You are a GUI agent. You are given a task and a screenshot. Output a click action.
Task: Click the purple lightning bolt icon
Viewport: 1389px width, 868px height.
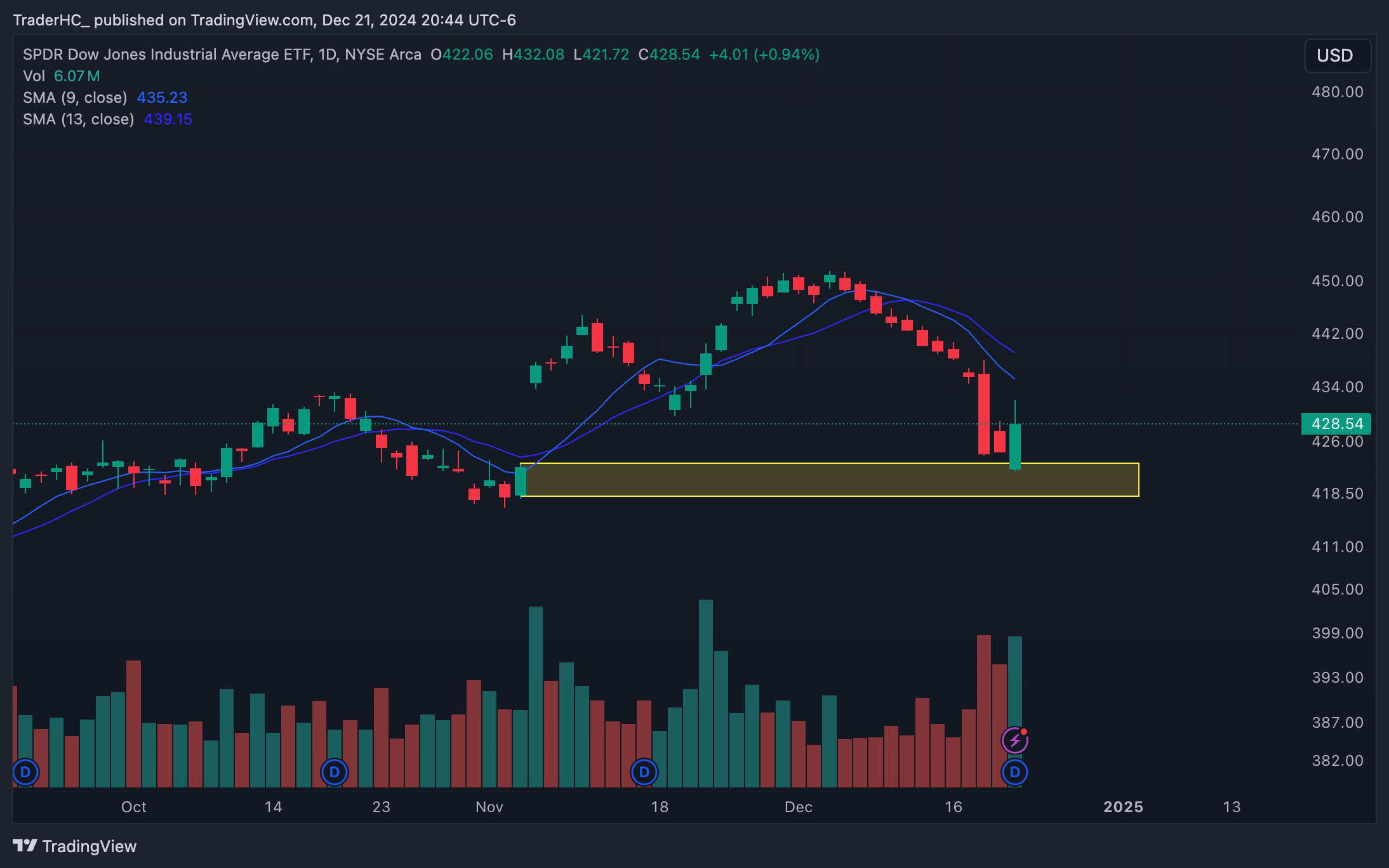pyautogui.click(x=1014, y=740)
